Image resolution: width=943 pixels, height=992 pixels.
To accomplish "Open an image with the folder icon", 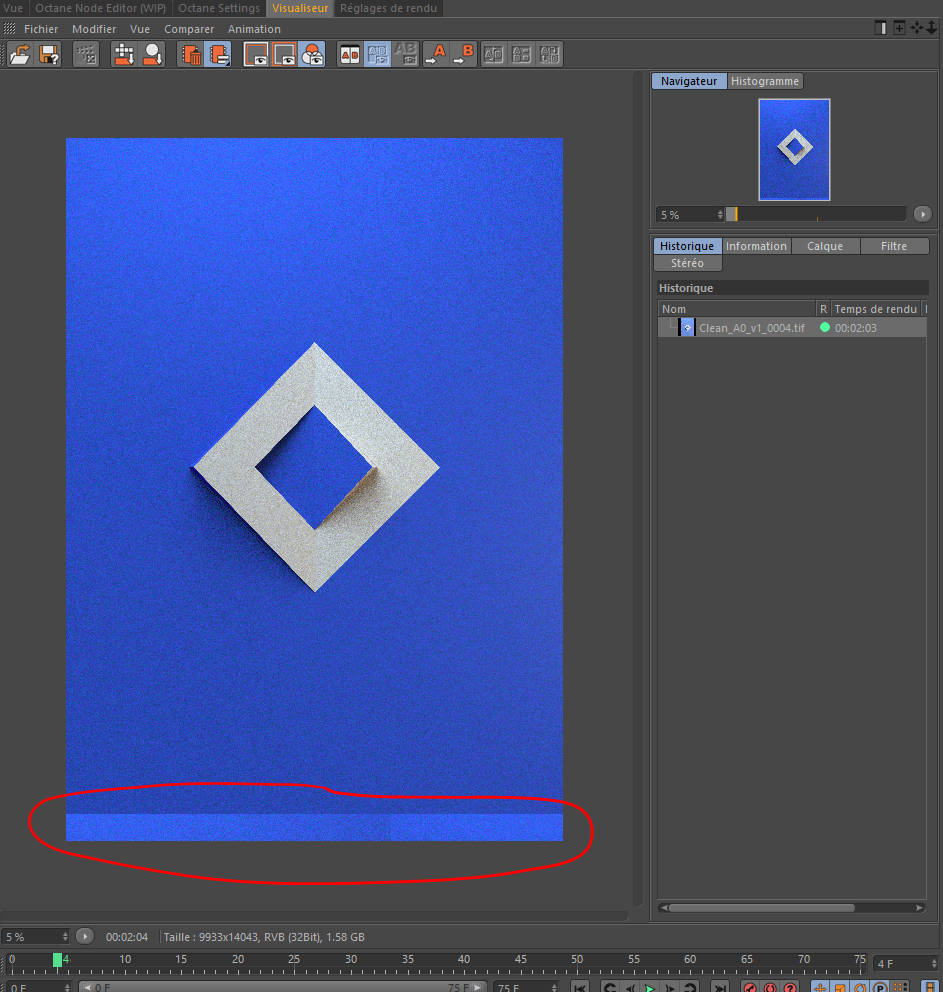I will (x=20, y=54).
